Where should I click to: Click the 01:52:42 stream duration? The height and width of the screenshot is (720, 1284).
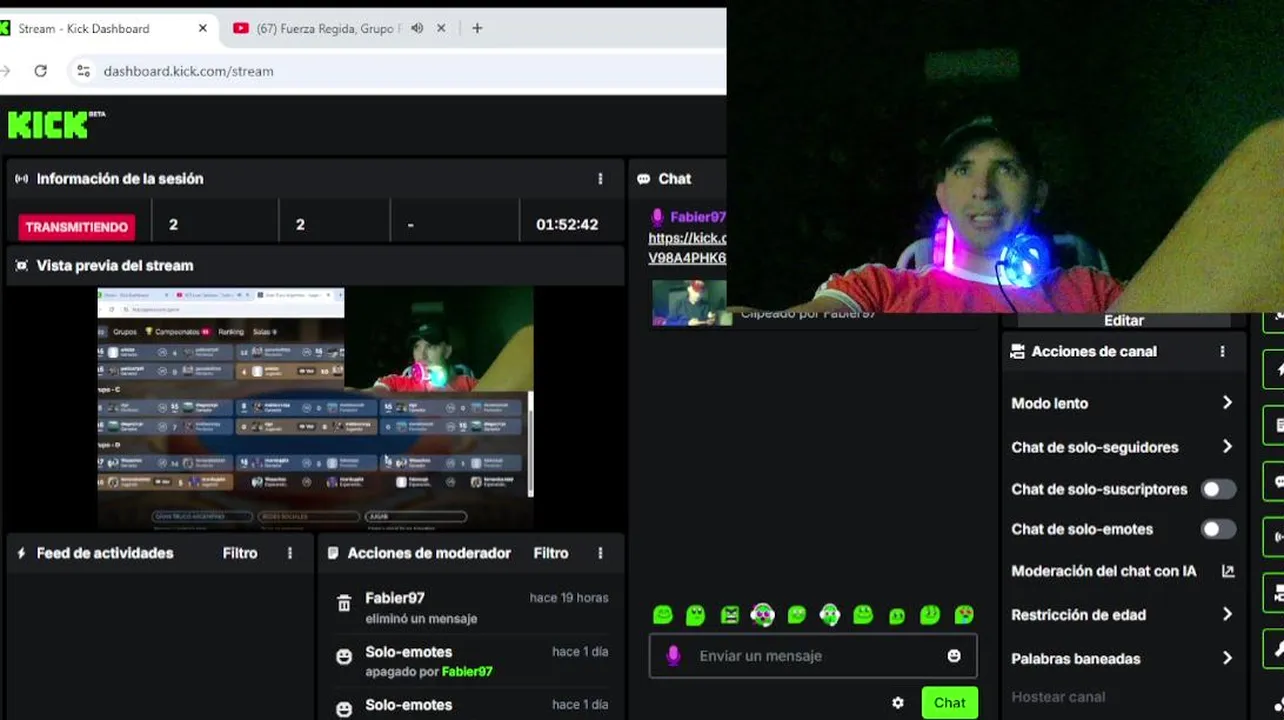pos(567,225)
